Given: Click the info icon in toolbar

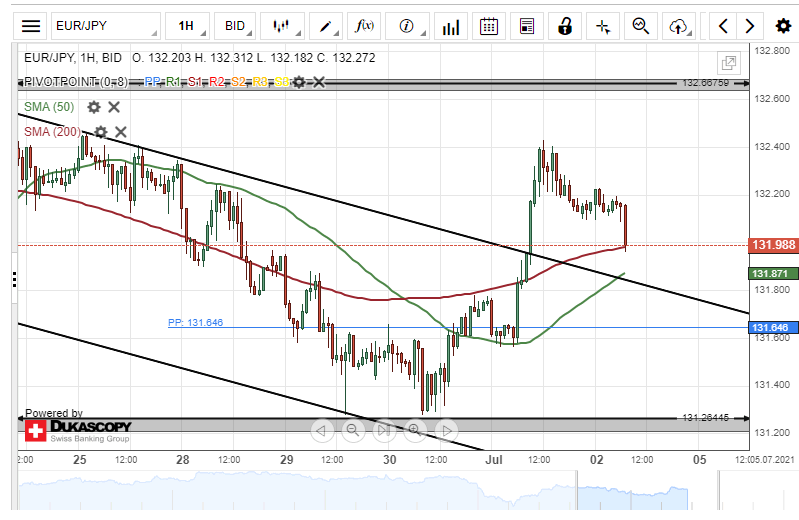Looking at the screenshot, I should tap(407, 26).
